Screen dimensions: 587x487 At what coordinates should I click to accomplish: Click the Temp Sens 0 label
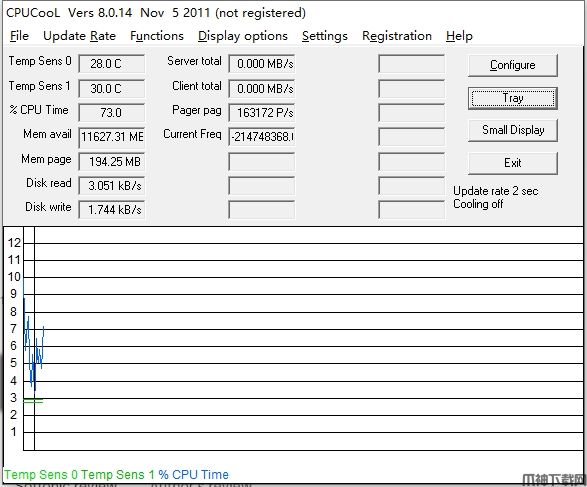point(40,61)
